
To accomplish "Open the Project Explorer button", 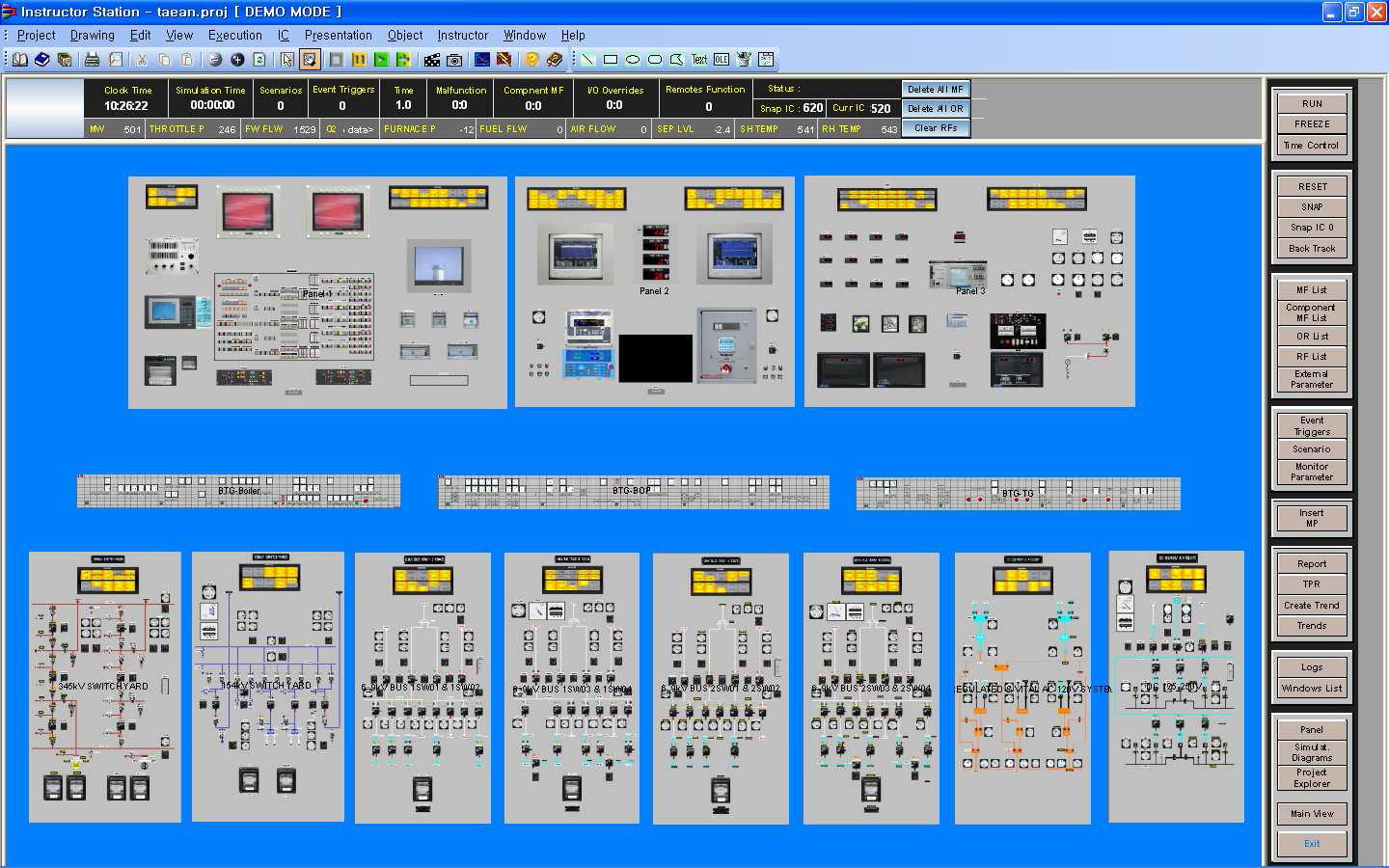I will (1312, 778).
